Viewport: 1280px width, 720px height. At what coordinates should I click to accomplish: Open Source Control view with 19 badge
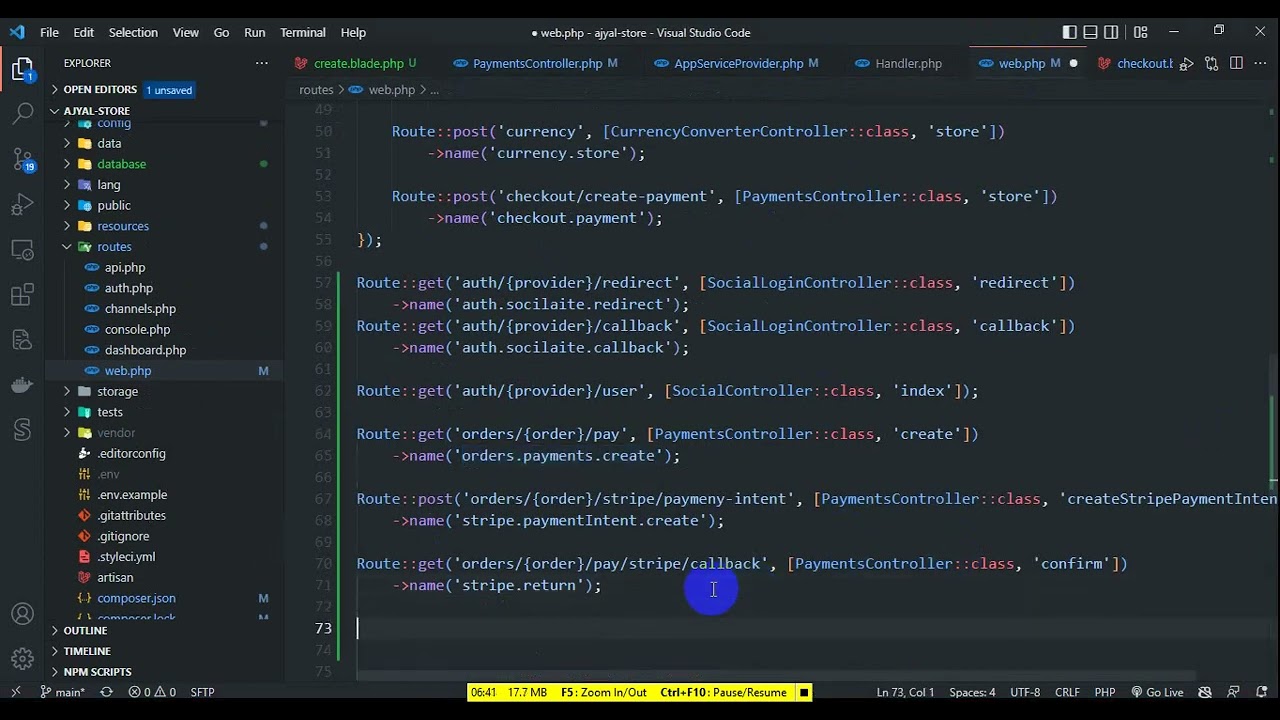[22, 159]
